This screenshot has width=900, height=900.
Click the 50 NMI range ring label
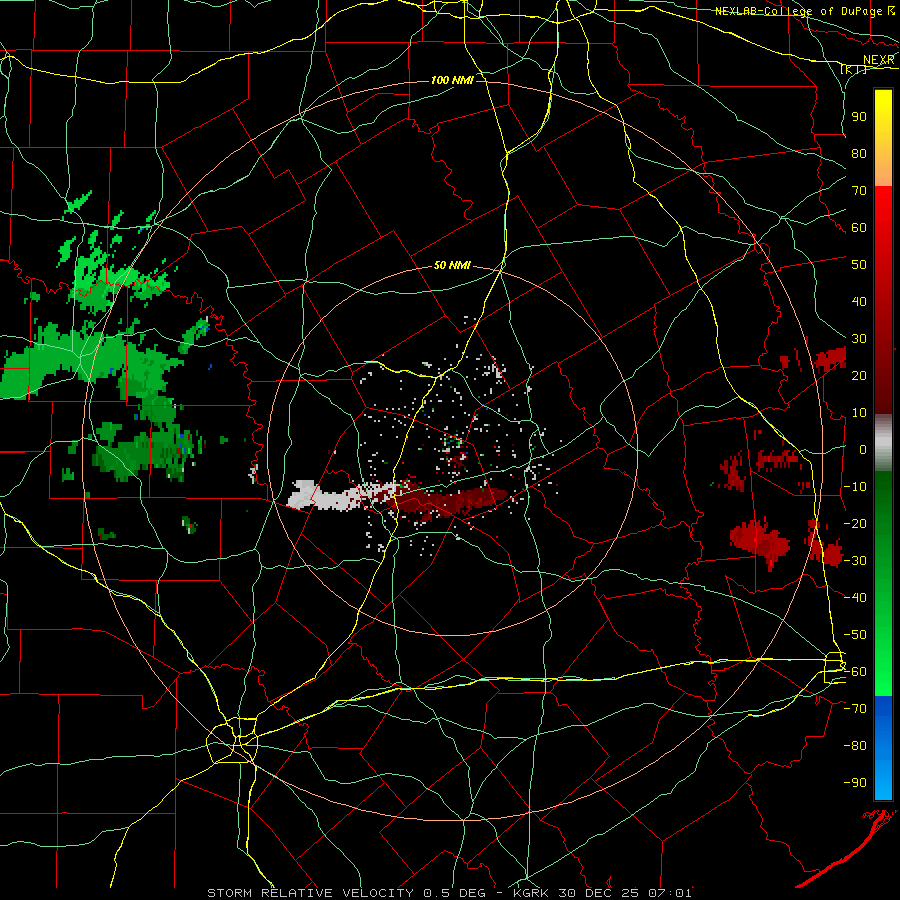452,265
